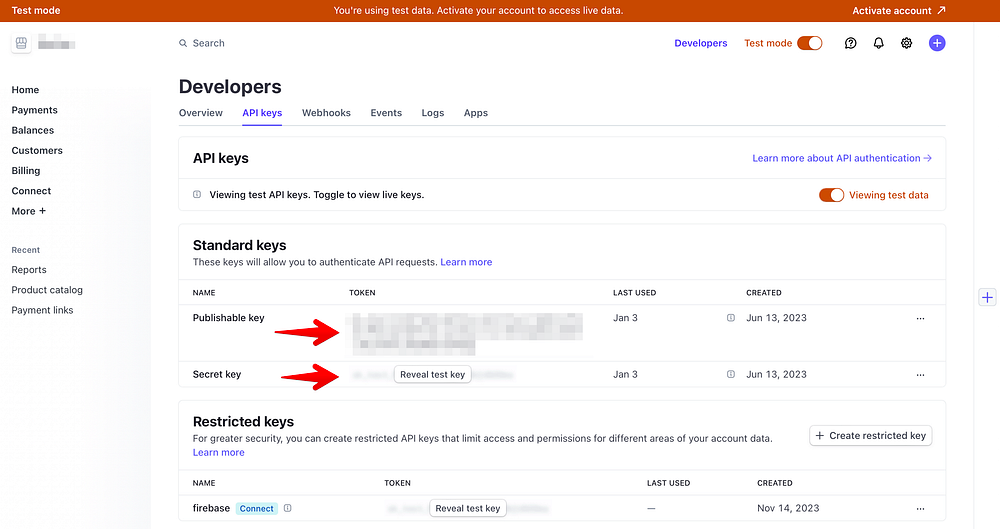Switch to the Webhooks tab
This screenshot has width=1000, height=529.
tap(327, 113)
